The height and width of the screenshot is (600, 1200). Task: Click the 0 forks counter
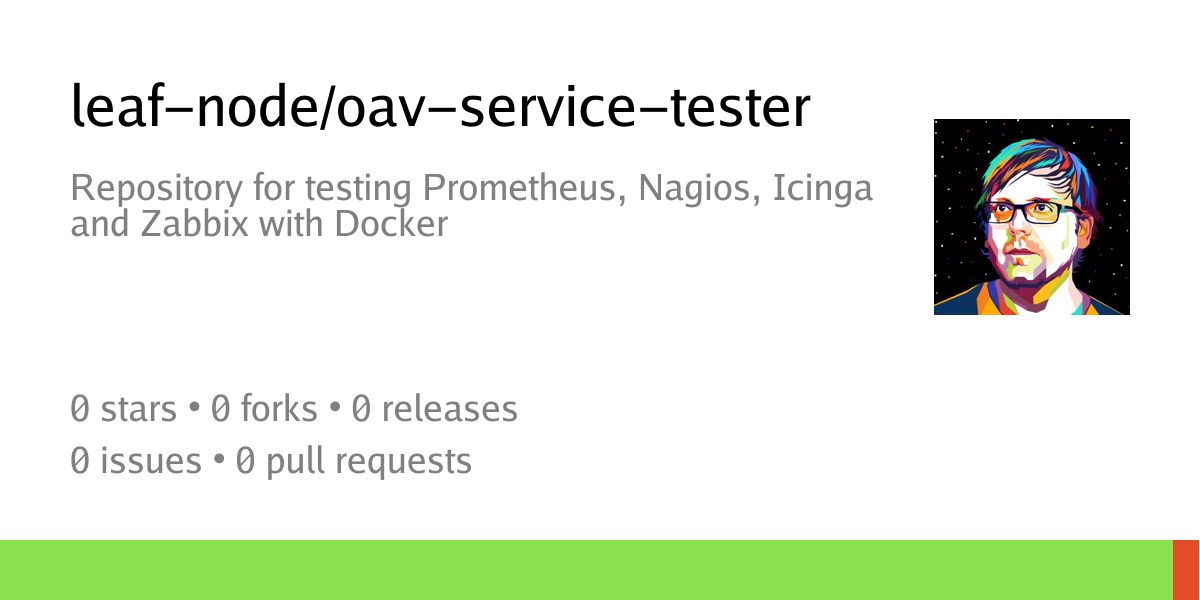264,408
